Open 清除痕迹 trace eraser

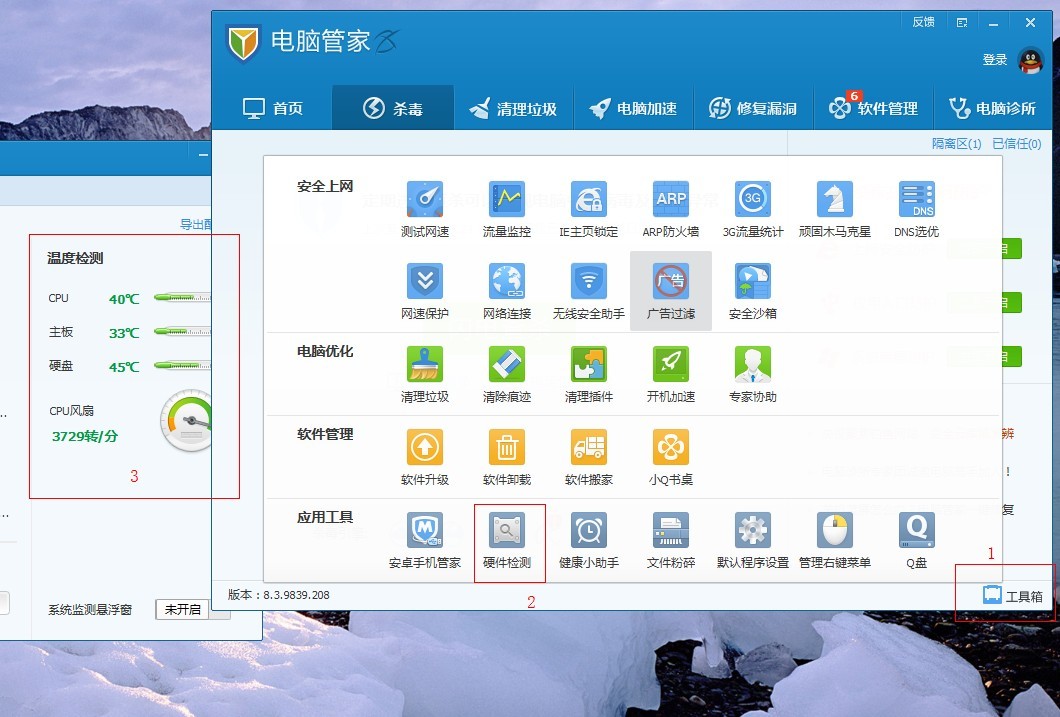tap(507, 374)
